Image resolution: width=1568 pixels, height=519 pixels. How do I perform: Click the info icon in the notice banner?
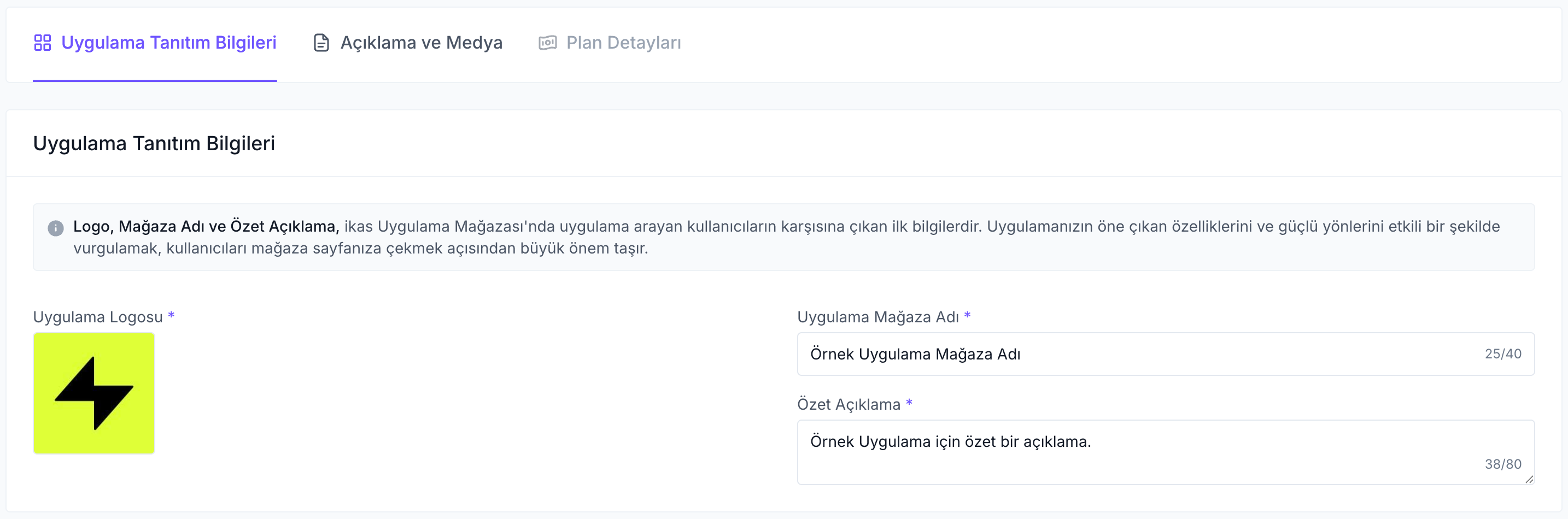point(55,229)
